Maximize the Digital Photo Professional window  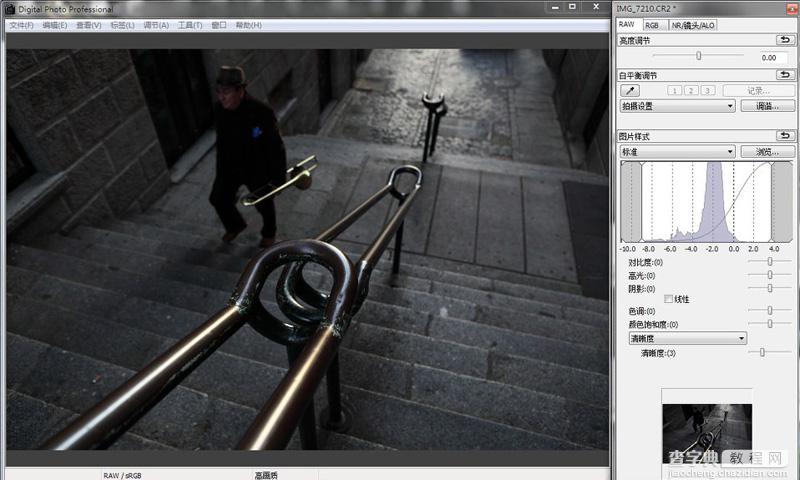coord(572,7)
